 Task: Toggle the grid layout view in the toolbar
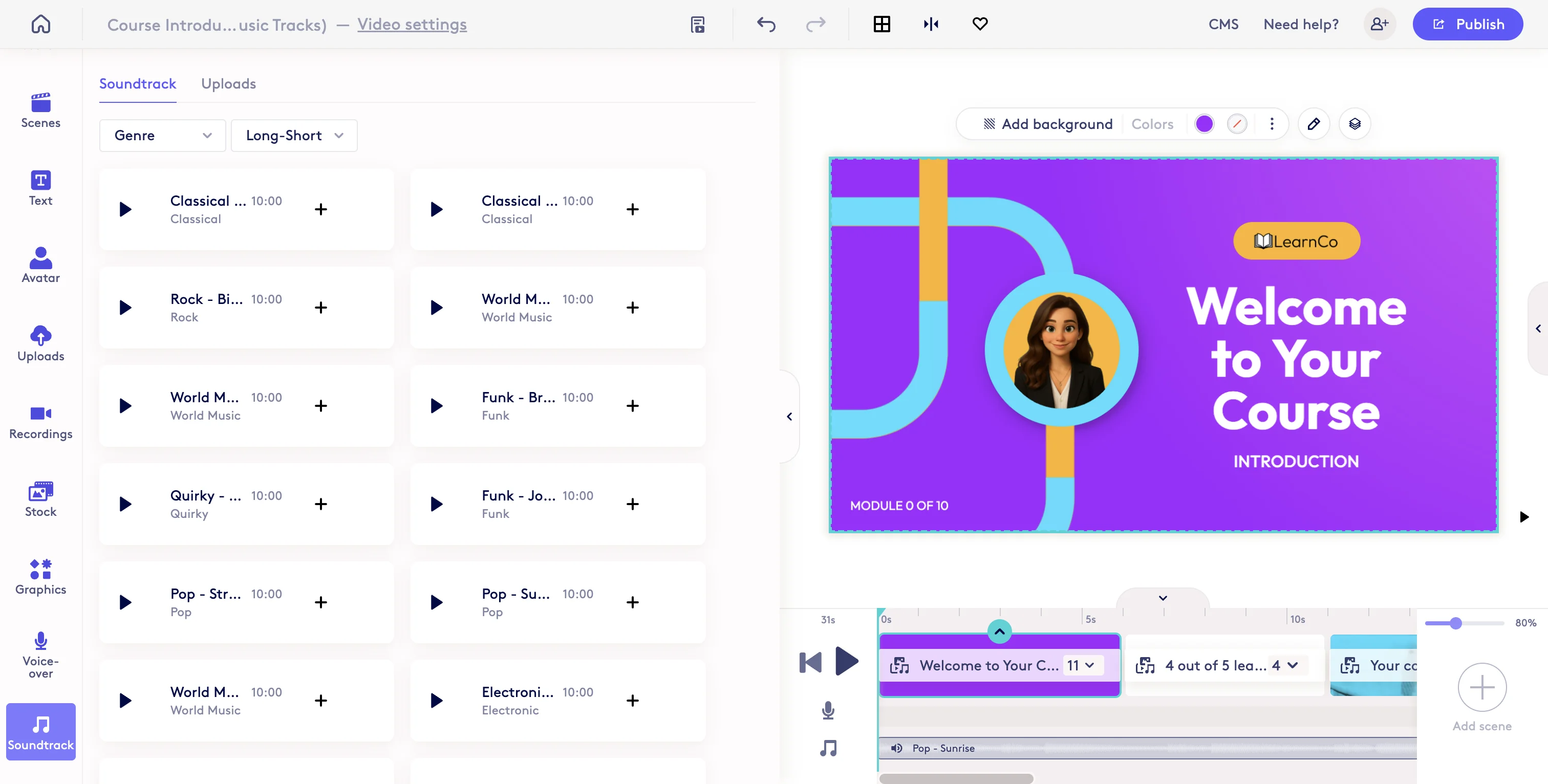click(x=881, y=24)
